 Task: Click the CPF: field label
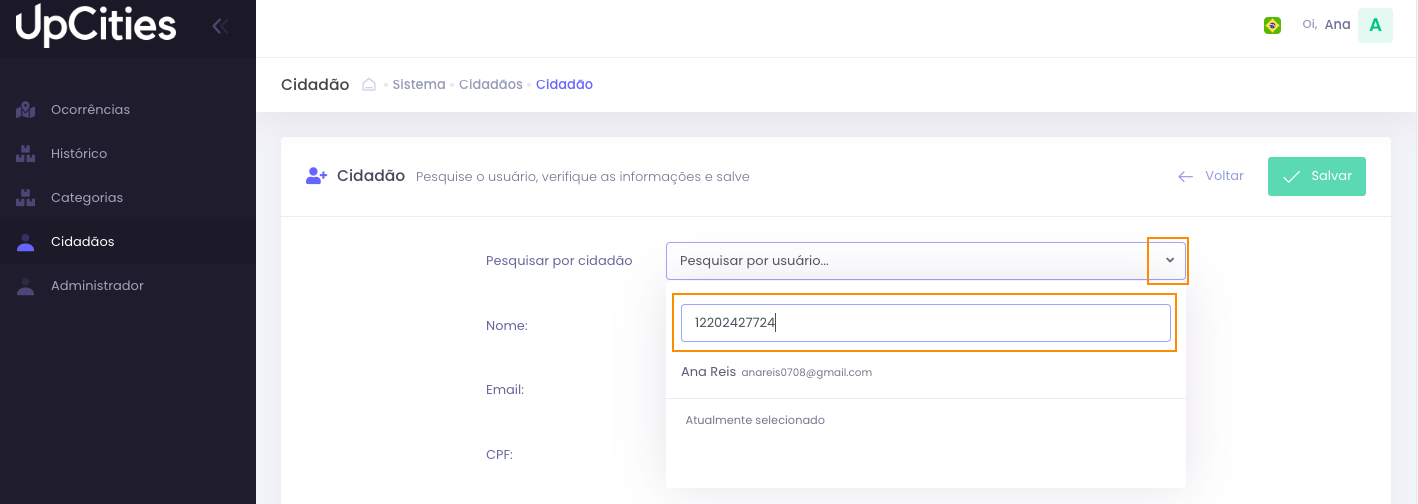[499, 454]
